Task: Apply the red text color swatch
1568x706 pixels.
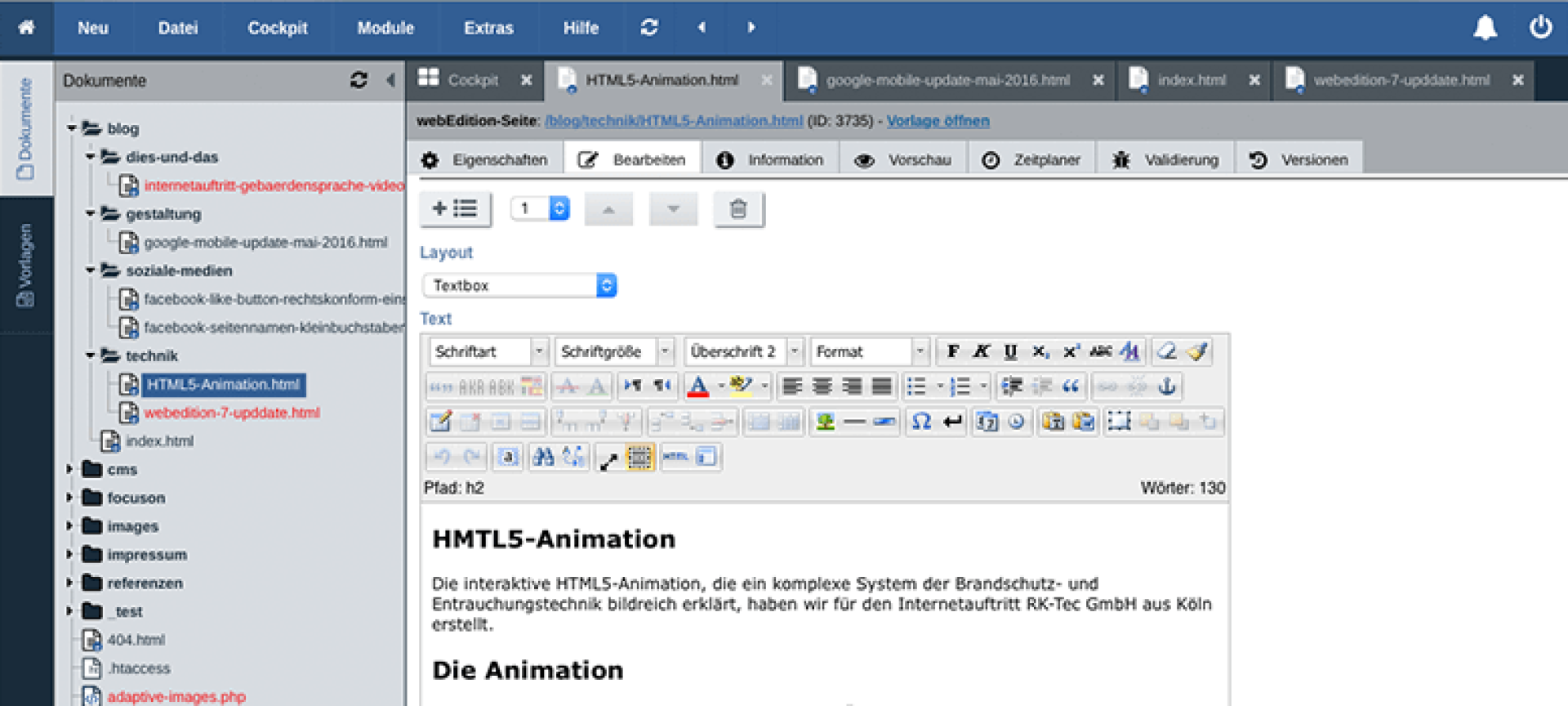Action: click(698, 387)
